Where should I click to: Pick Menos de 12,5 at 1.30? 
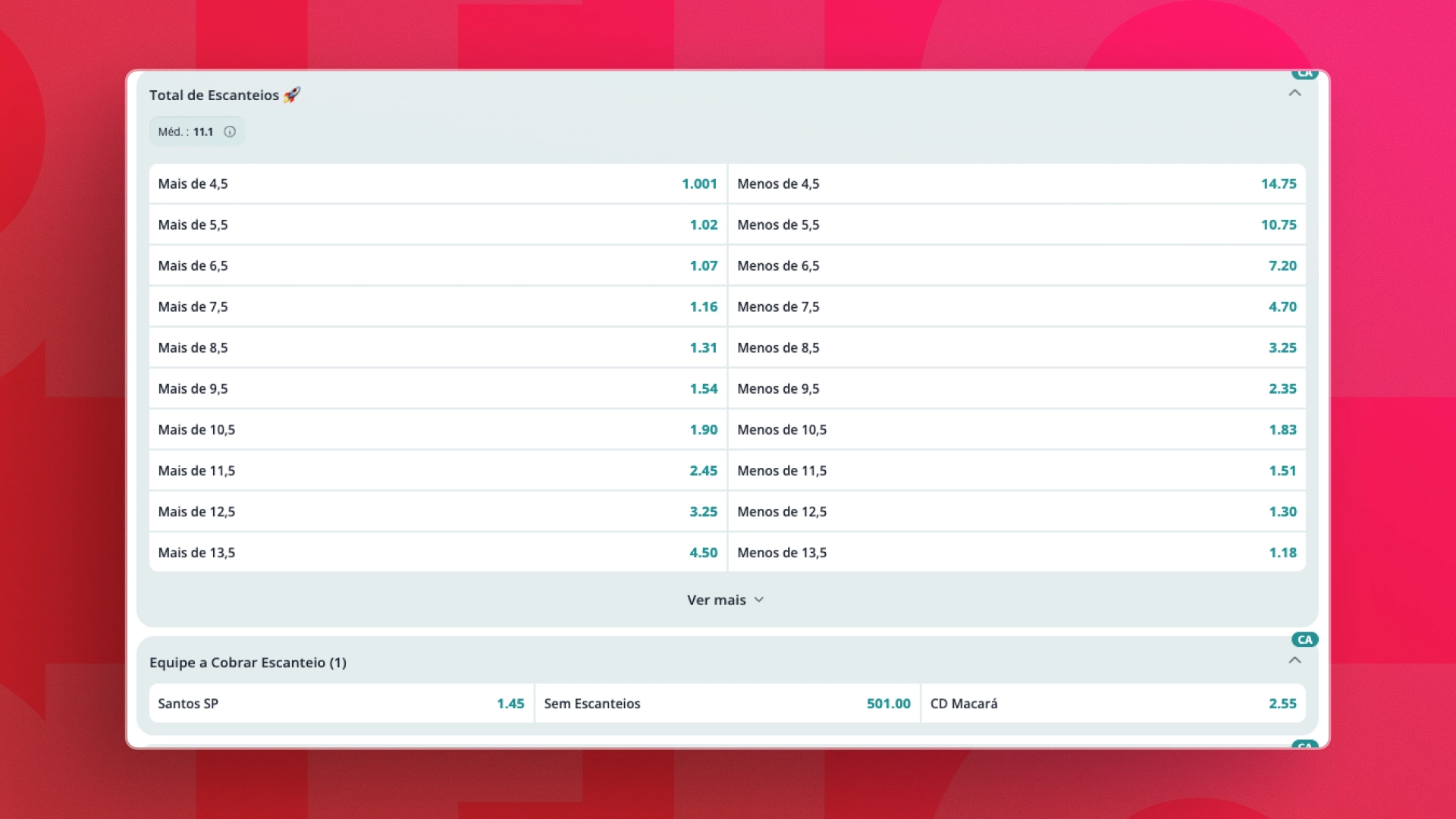1017,511
